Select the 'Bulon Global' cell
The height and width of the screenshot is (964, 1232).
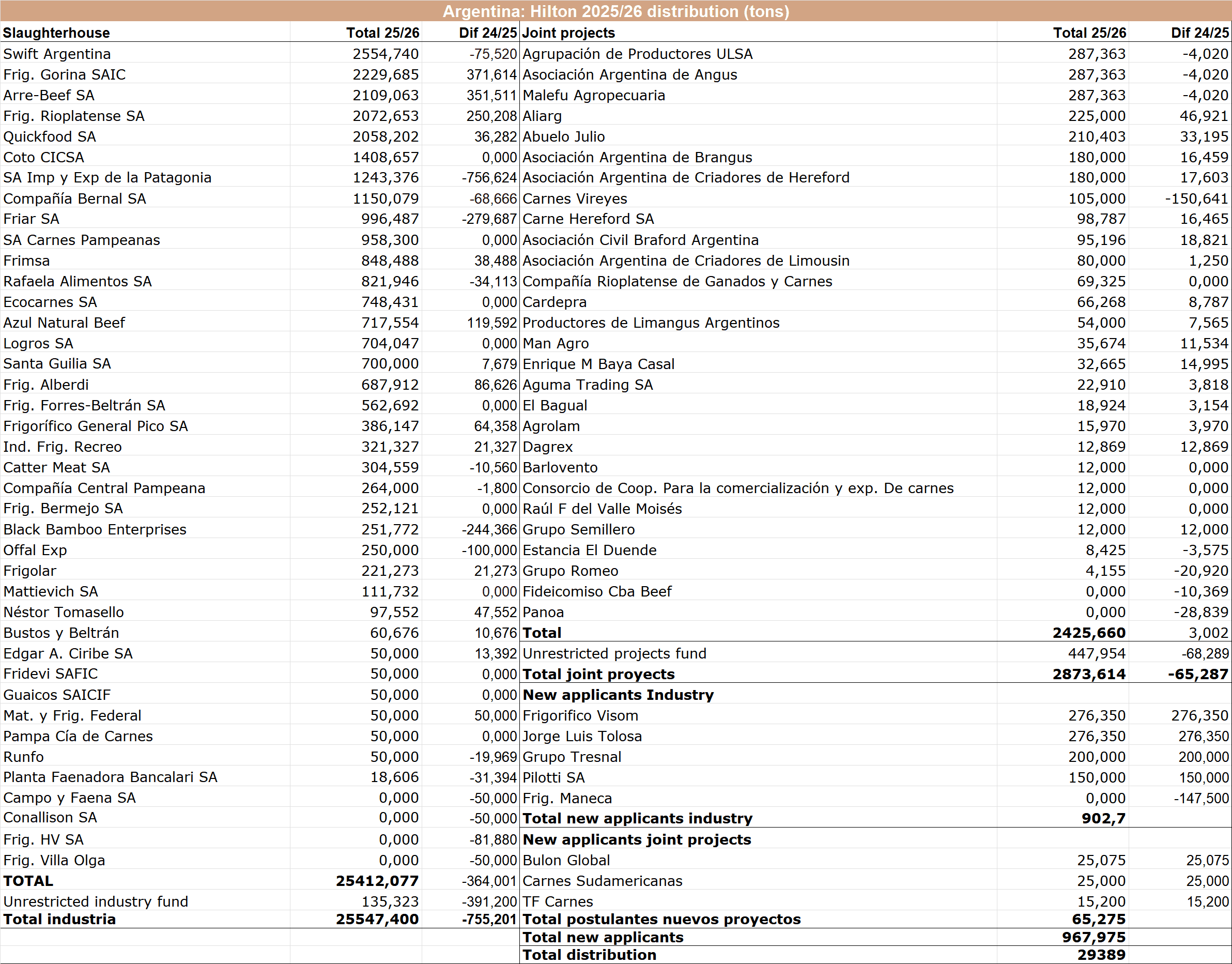(x=566, y=860)
